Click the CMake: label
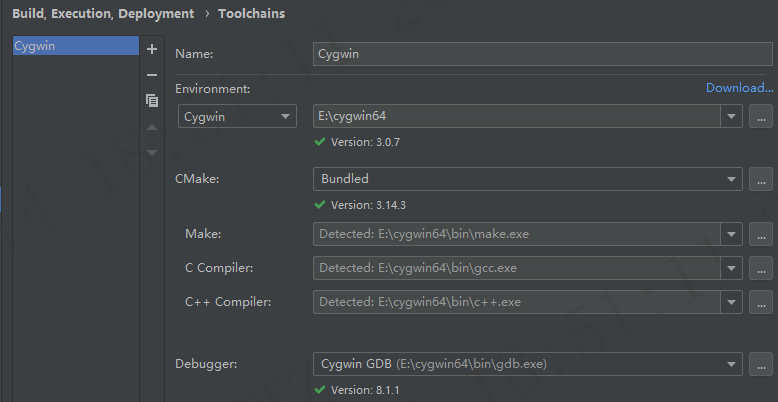 (197, 179)
